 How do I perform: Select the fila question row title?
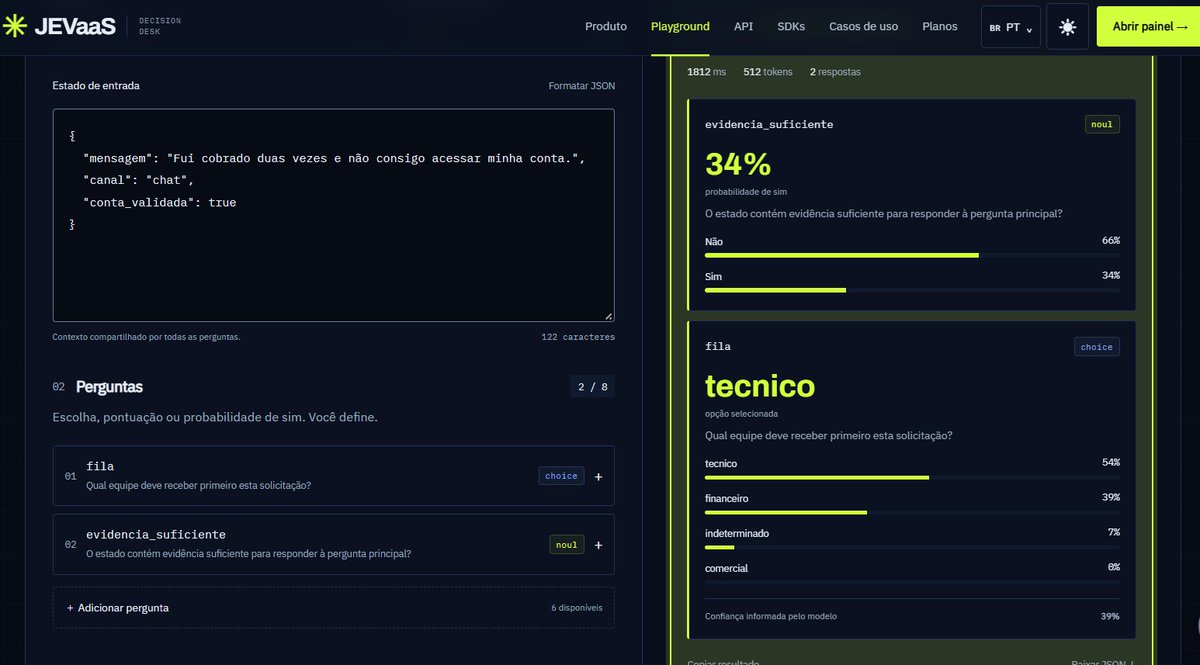(x=100, y=466)
